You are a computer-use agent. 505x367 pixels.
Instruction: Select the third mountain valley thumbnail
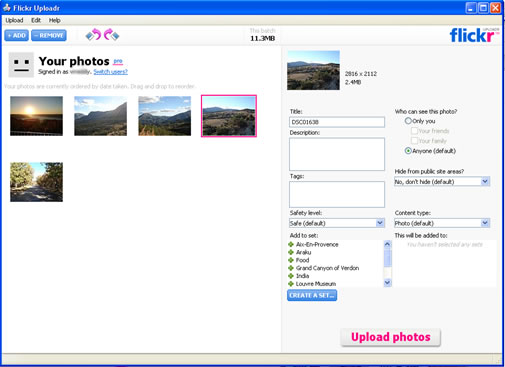[x=165, y=116]
